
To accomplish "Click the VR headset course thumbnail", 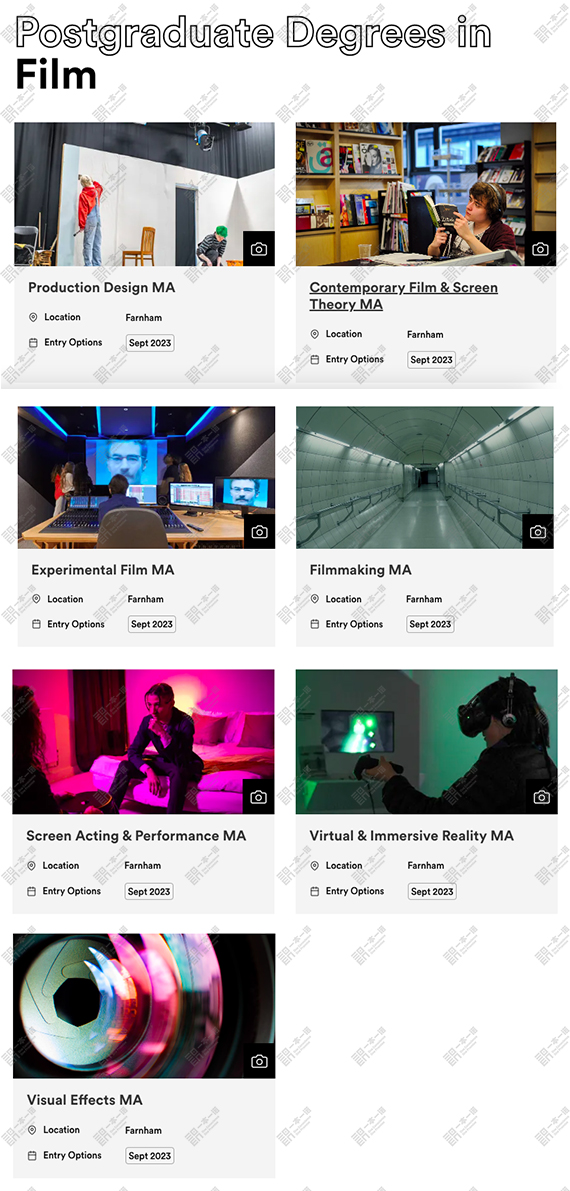I will tap(426, 741).
